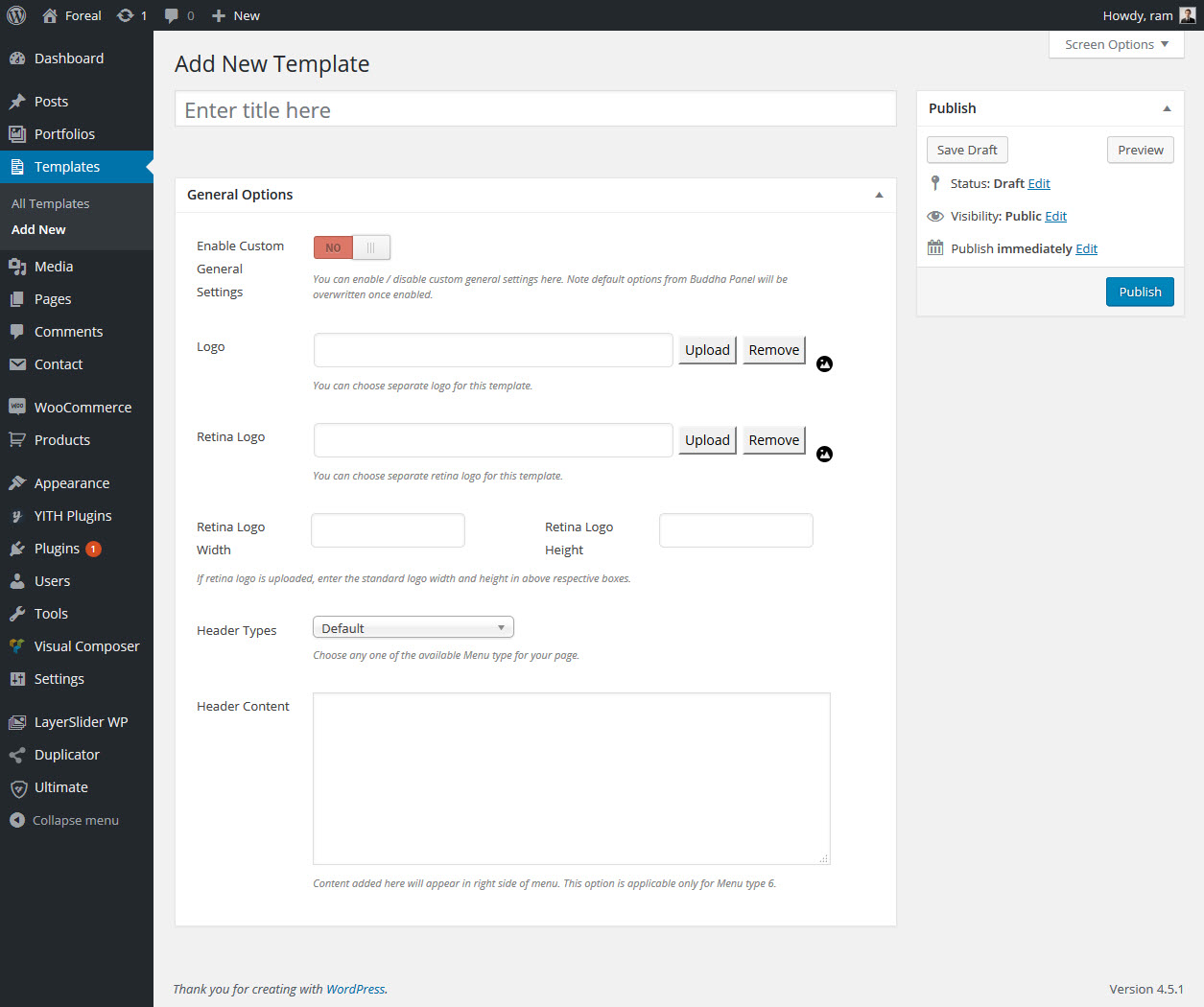Click the Logo URL input field
1204x1007 pixels.
[493, 350]
